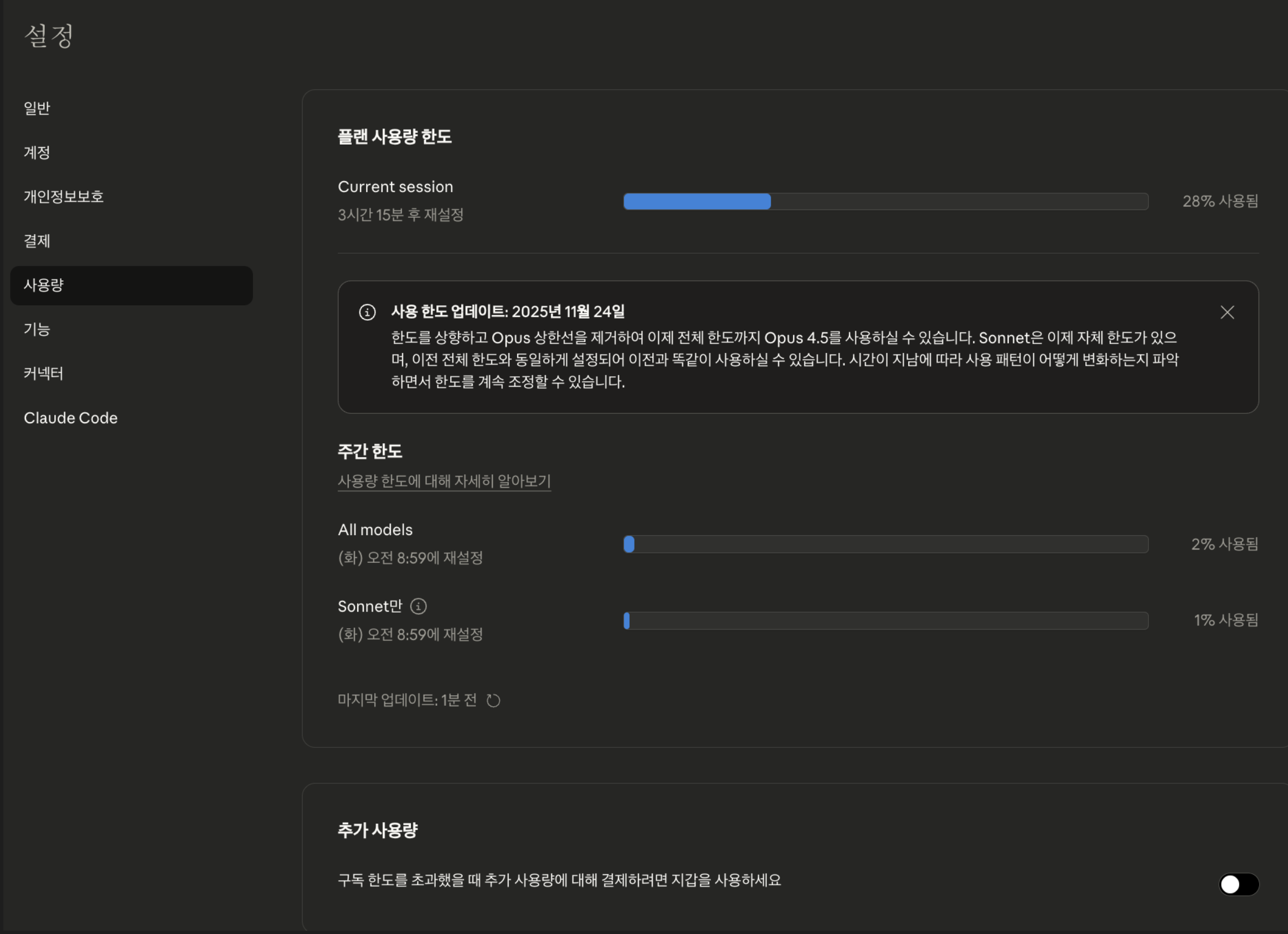Click the 설정 page title

[x=49, y=36]
